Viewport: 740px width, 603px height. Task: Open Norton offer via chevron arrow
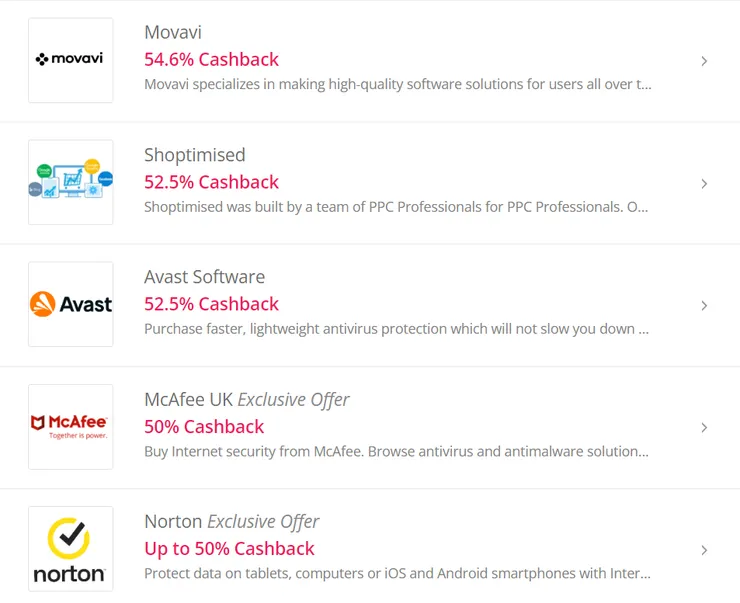(x=704, y=550)
